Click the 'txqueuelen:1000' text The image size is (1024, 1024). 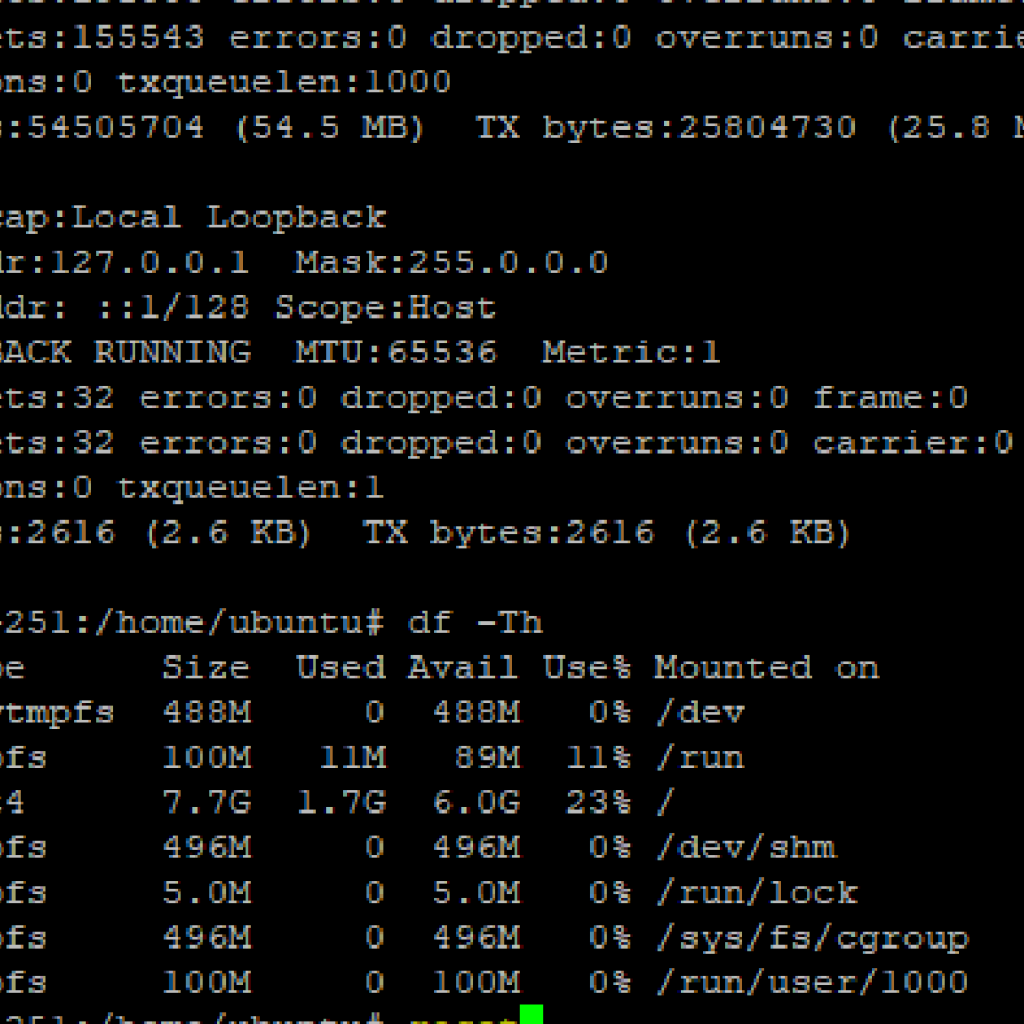point(284,84)
